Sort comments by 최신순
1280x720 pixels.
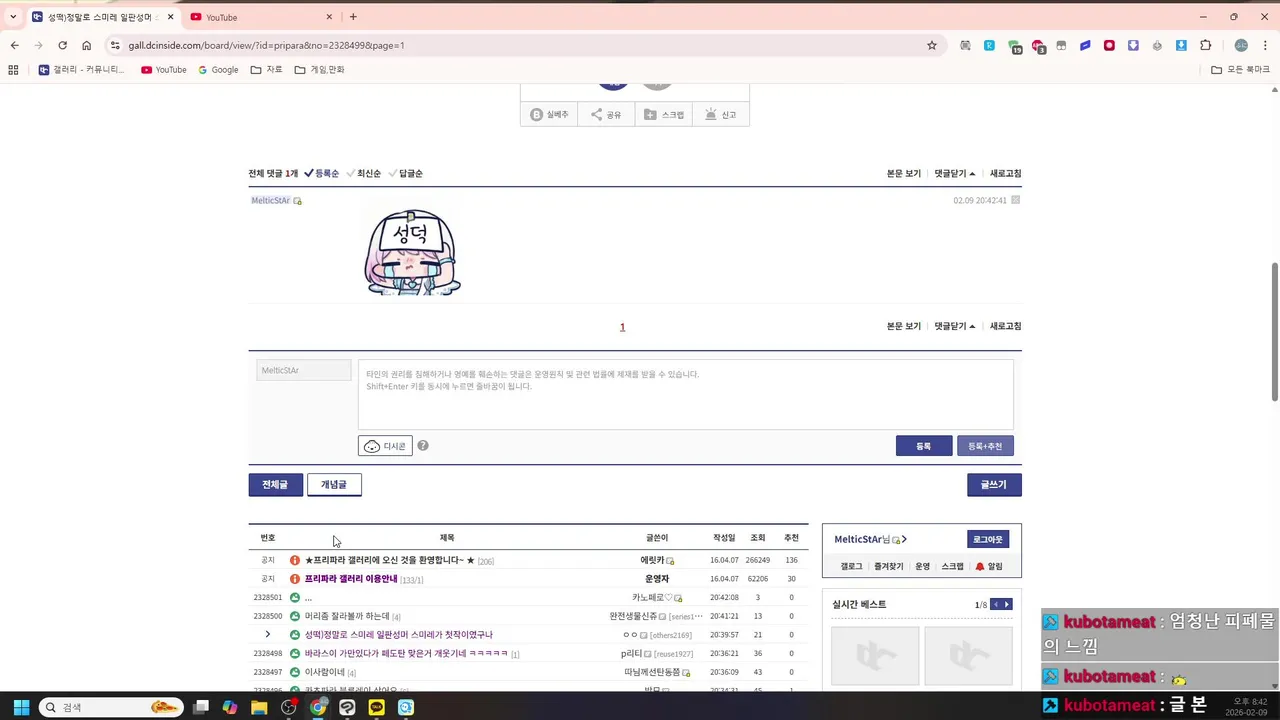click(364, 173)
